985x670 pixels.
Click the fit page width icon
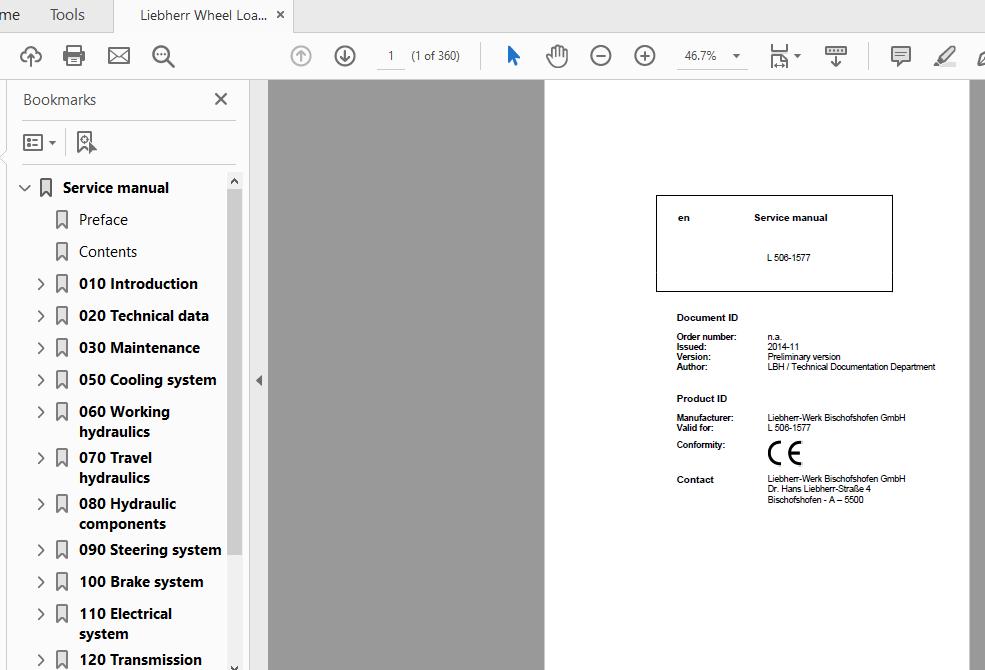click(779, 56)
